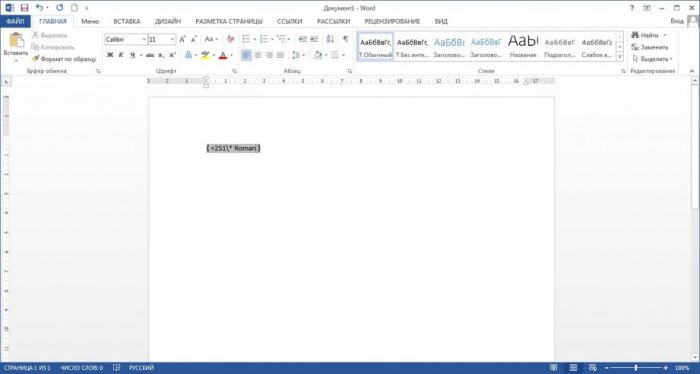Switch to ДИЗАЙН tab
Screen dimensions: 700x374
pyautogui.click(x=168, y=21)
